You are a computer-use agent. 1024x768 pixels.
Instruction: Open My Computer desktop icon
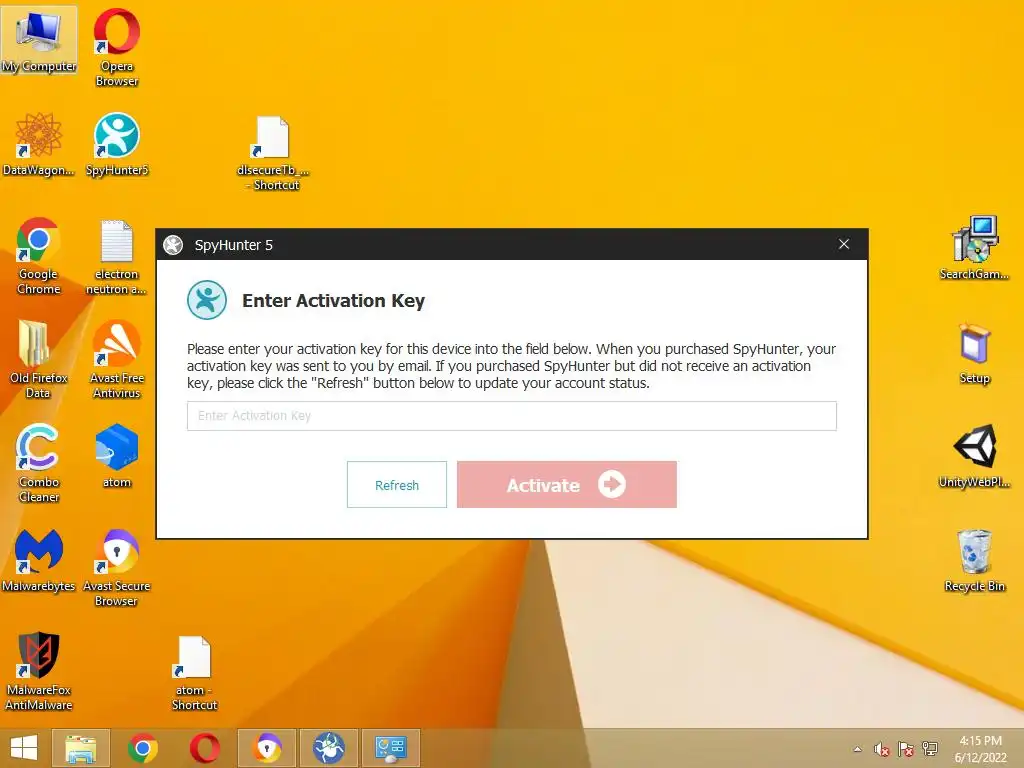point(39,40)
